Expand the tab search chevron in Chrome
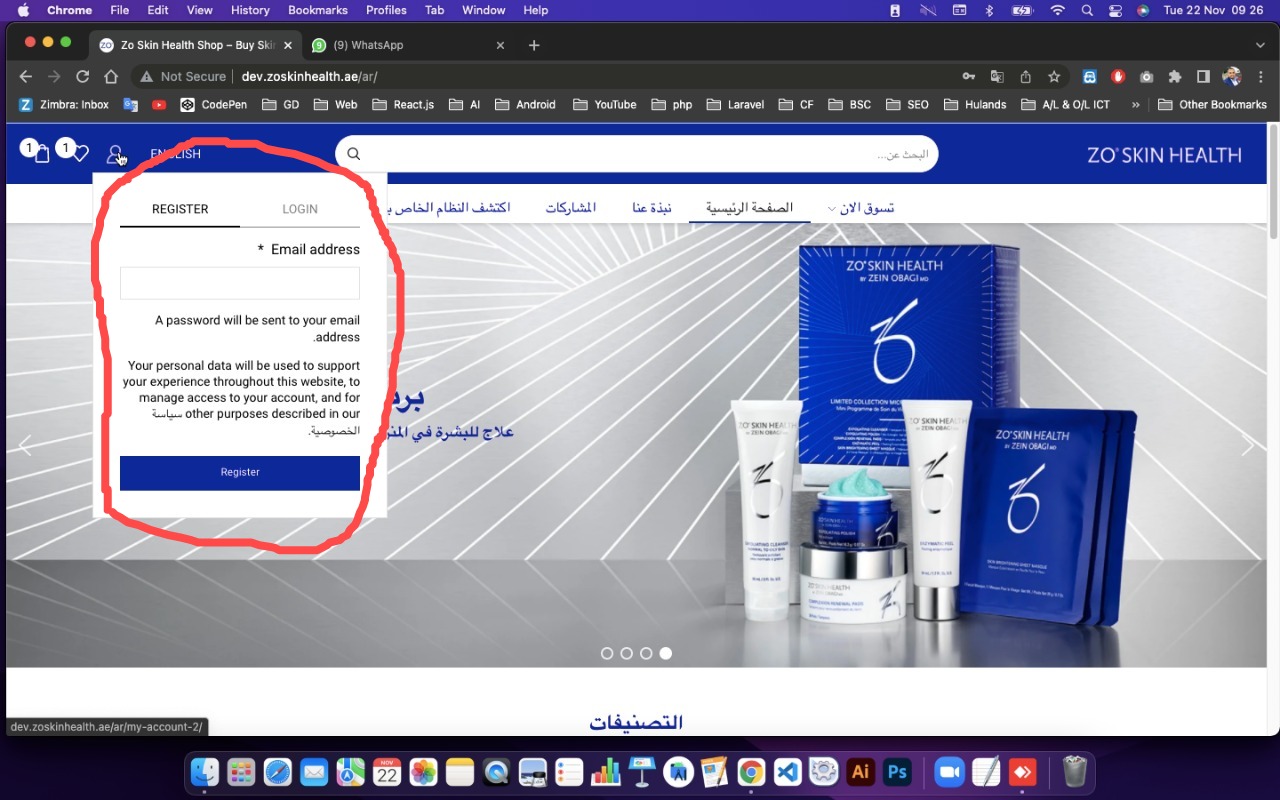 click(1260, 45)
